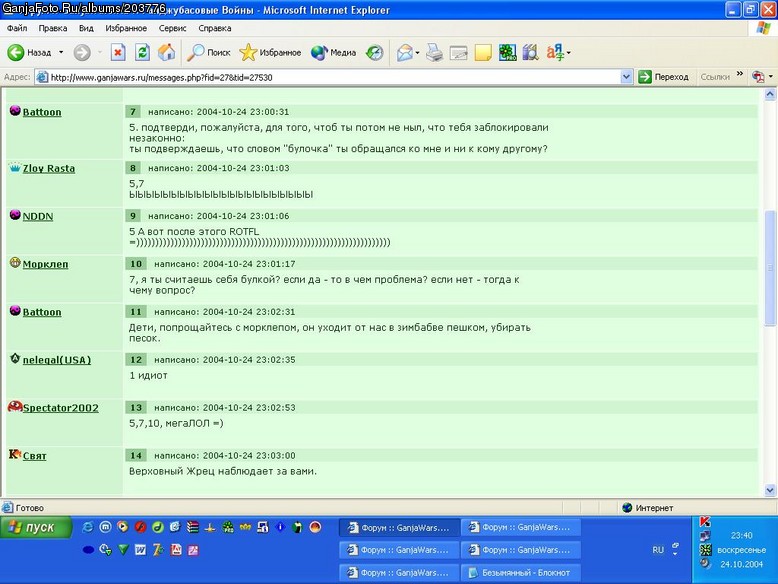Click the Готово status bar text

30,508
